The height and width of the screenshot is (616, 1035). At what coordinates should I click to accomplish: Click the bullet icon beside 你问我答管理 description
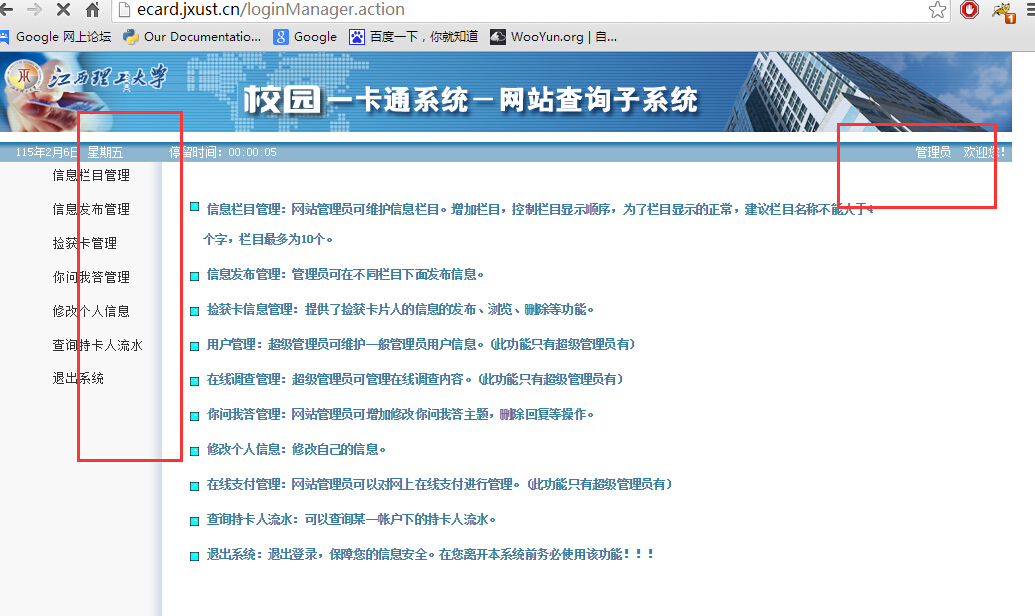click(x=195, y=417)
